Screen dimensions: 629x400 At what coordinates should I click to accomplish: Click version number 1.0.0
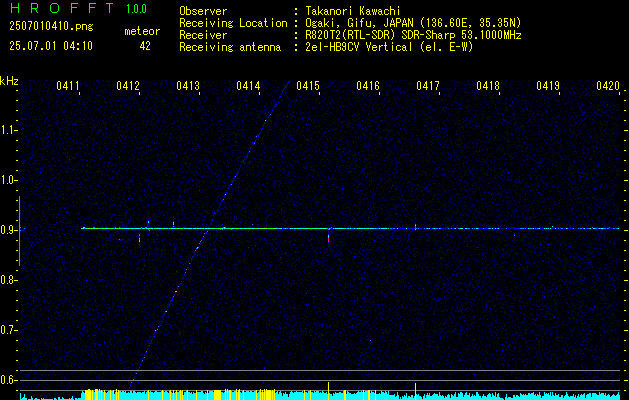136,9
